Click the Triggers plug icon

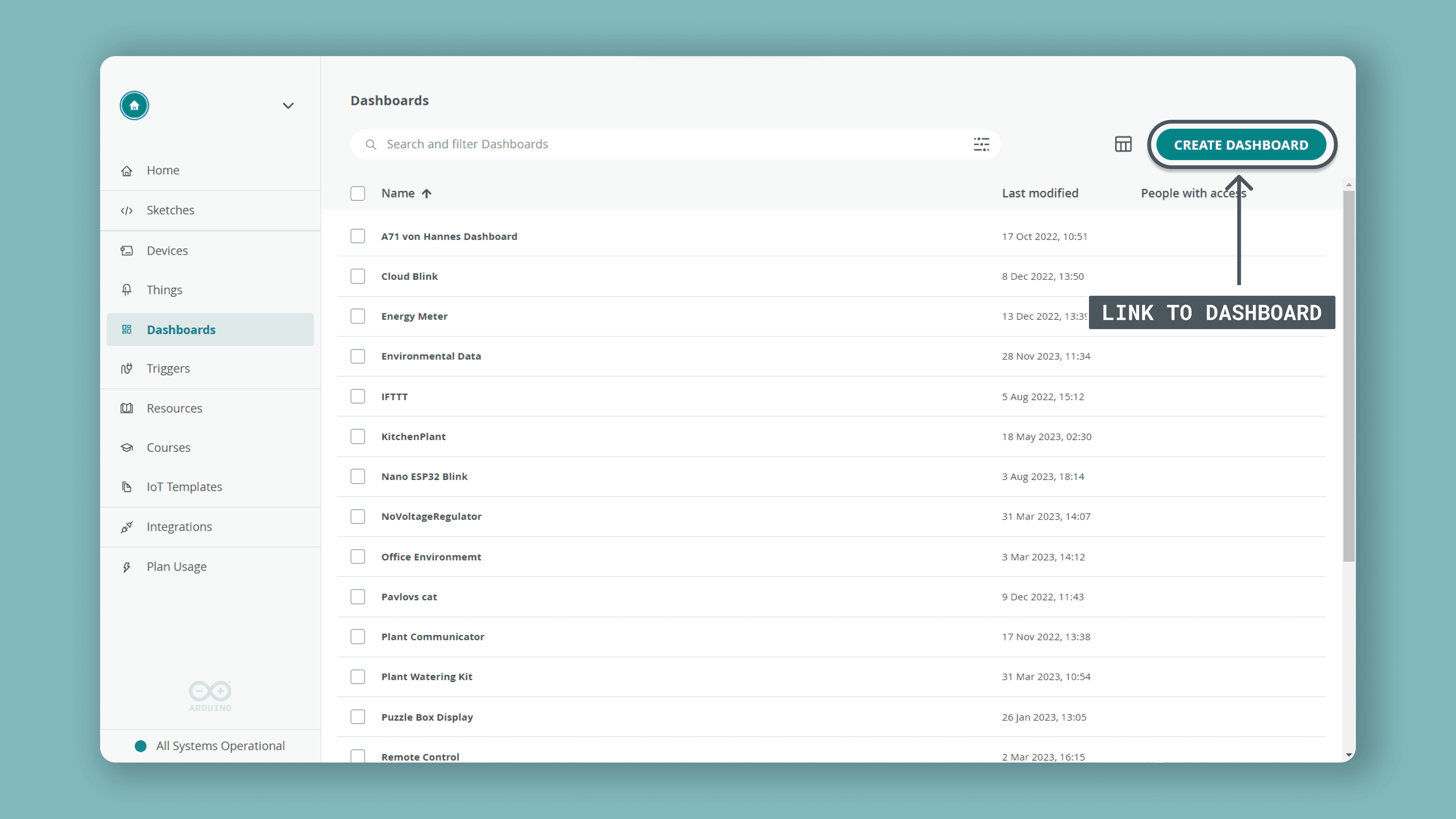coord(127,369)
